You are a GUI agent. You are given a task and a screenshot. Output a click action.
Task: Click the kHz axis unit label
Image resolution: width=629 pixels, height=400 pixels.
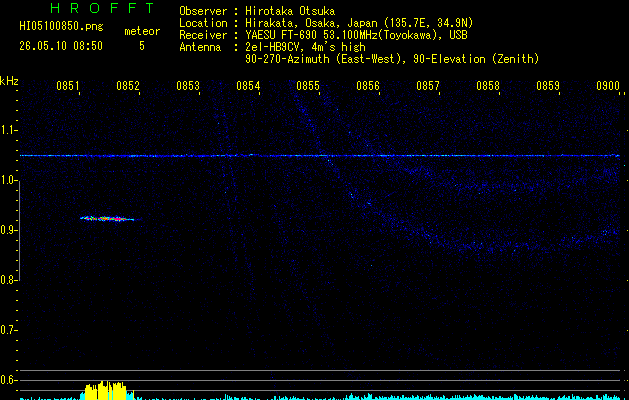point(9,81)
